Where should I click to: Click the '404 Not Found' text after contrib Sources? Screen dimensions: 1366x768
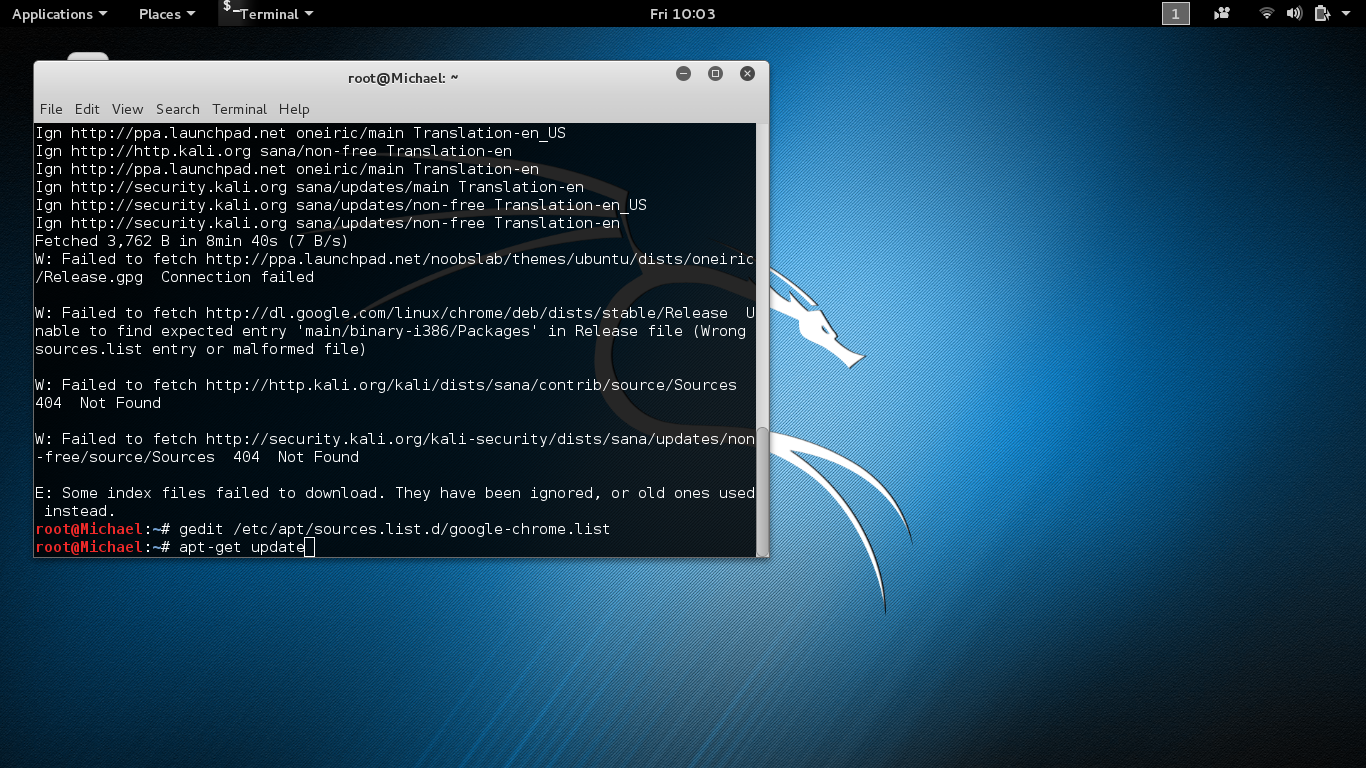(98, 403)
